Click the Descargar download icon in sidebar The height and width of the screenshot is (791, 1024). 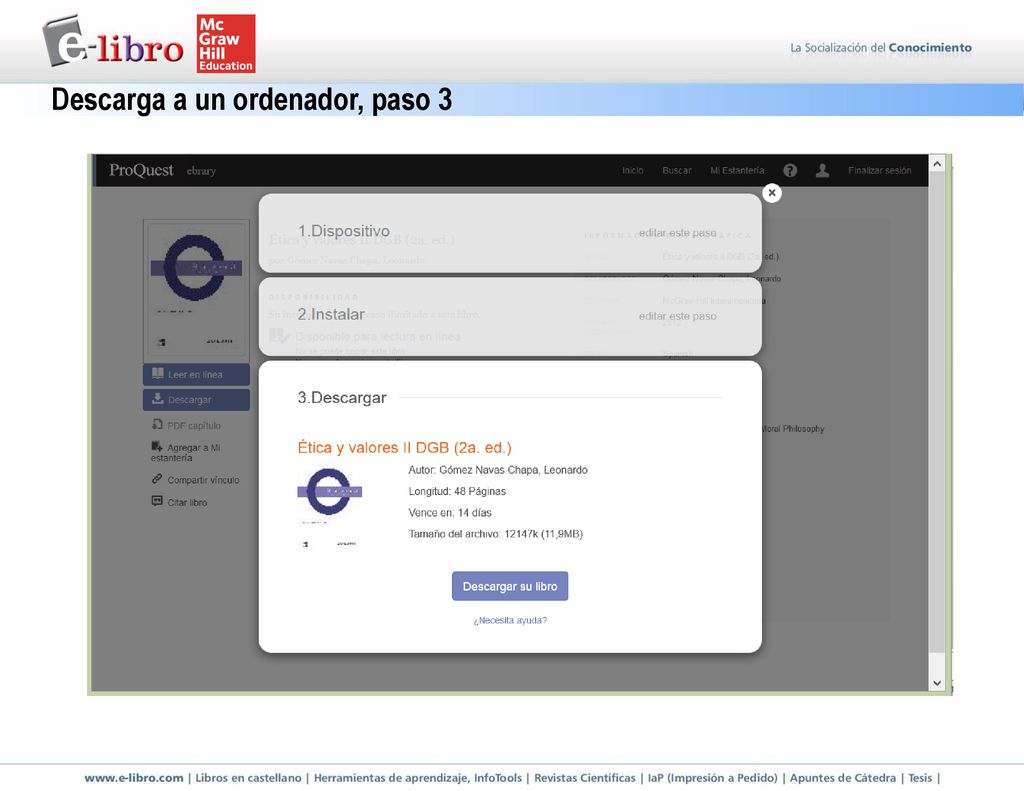click(157, 398)
